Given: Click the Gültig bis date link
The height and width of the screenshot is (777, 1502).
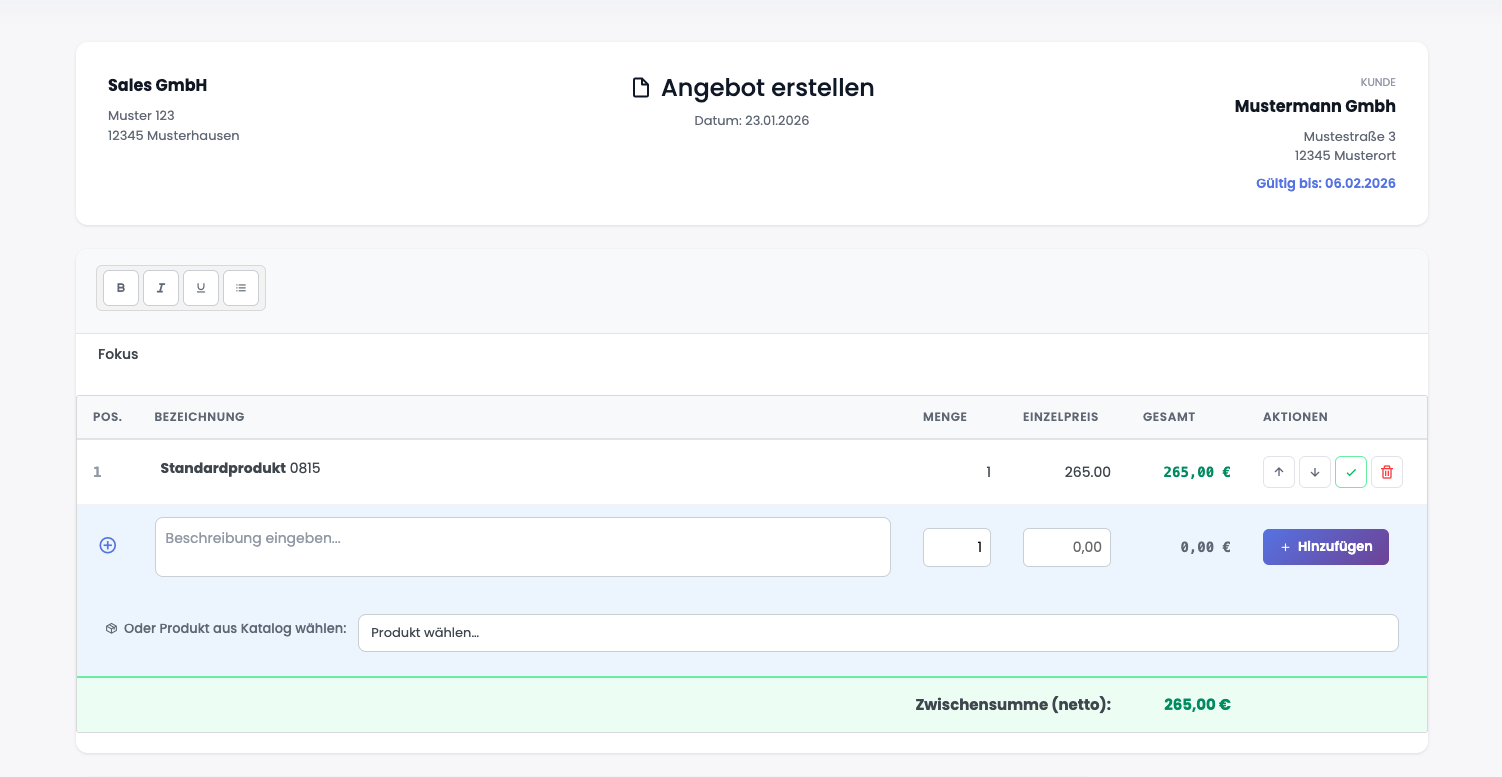Looking at the screenshot, I should tap(1325, 183).
